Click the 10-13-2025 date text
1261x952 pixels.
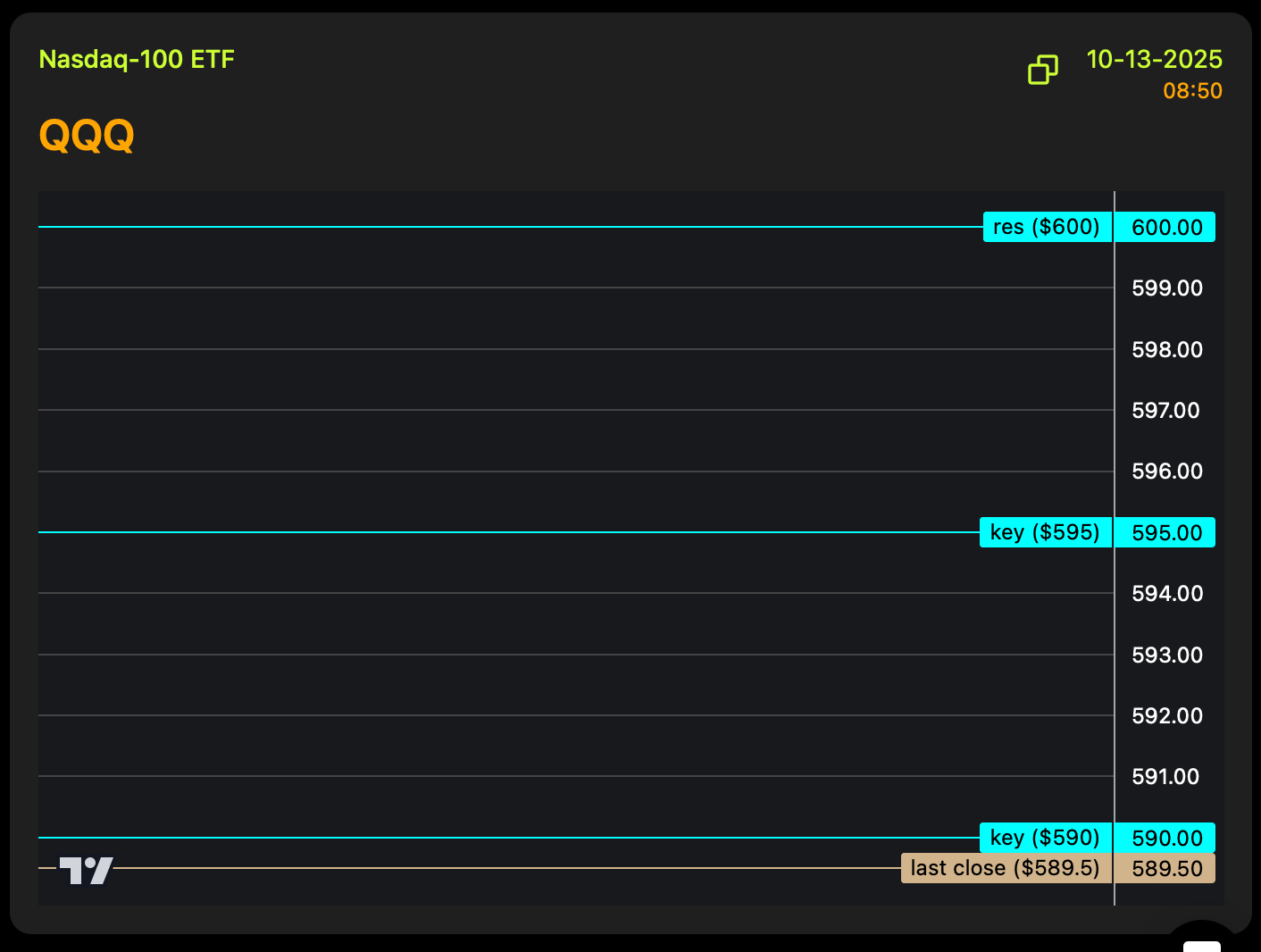pos(1154,60)
